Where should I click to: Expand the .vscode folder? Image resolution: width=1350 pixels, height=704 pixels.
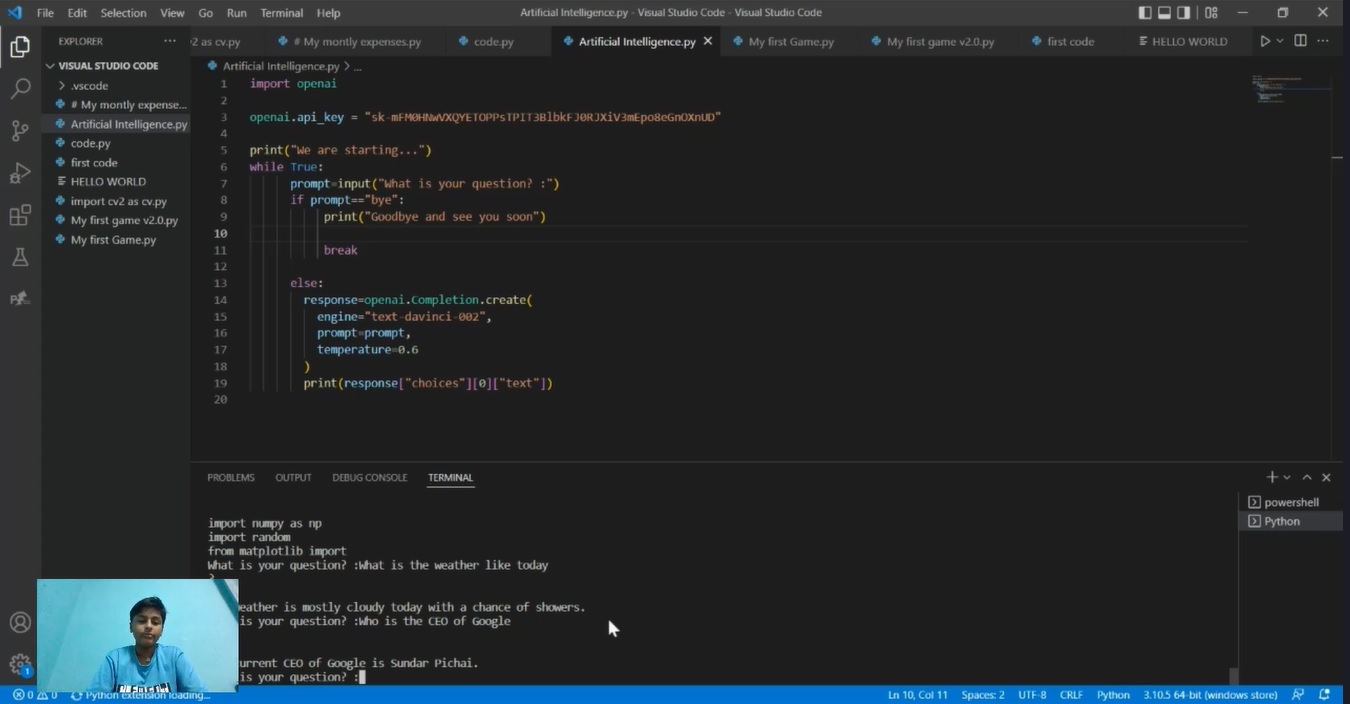point(89,86)
